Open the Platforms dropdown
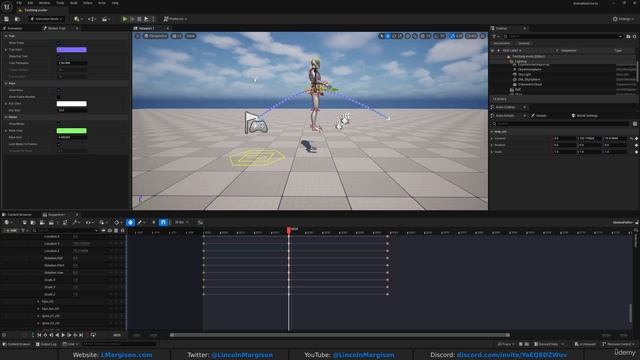This screenshot has width=640, height=360. tap(175, 19)
